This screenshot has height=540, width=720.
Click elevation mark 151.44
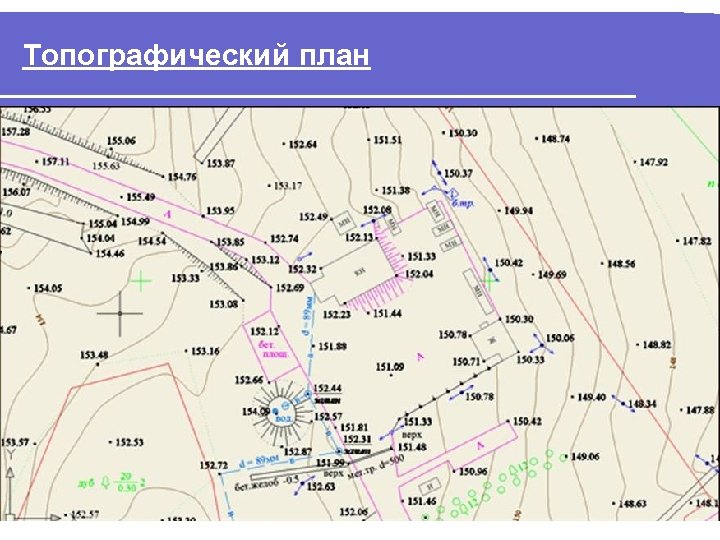387,314
